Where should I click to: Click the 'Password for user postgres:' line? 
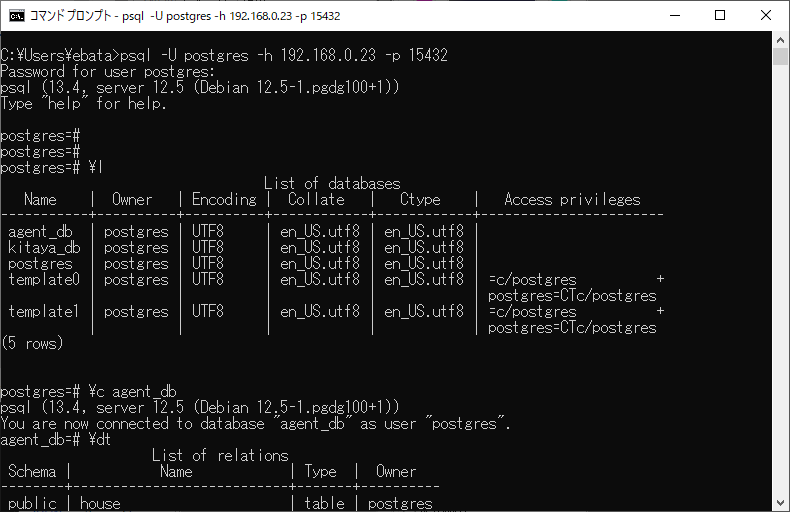(107, 71)
